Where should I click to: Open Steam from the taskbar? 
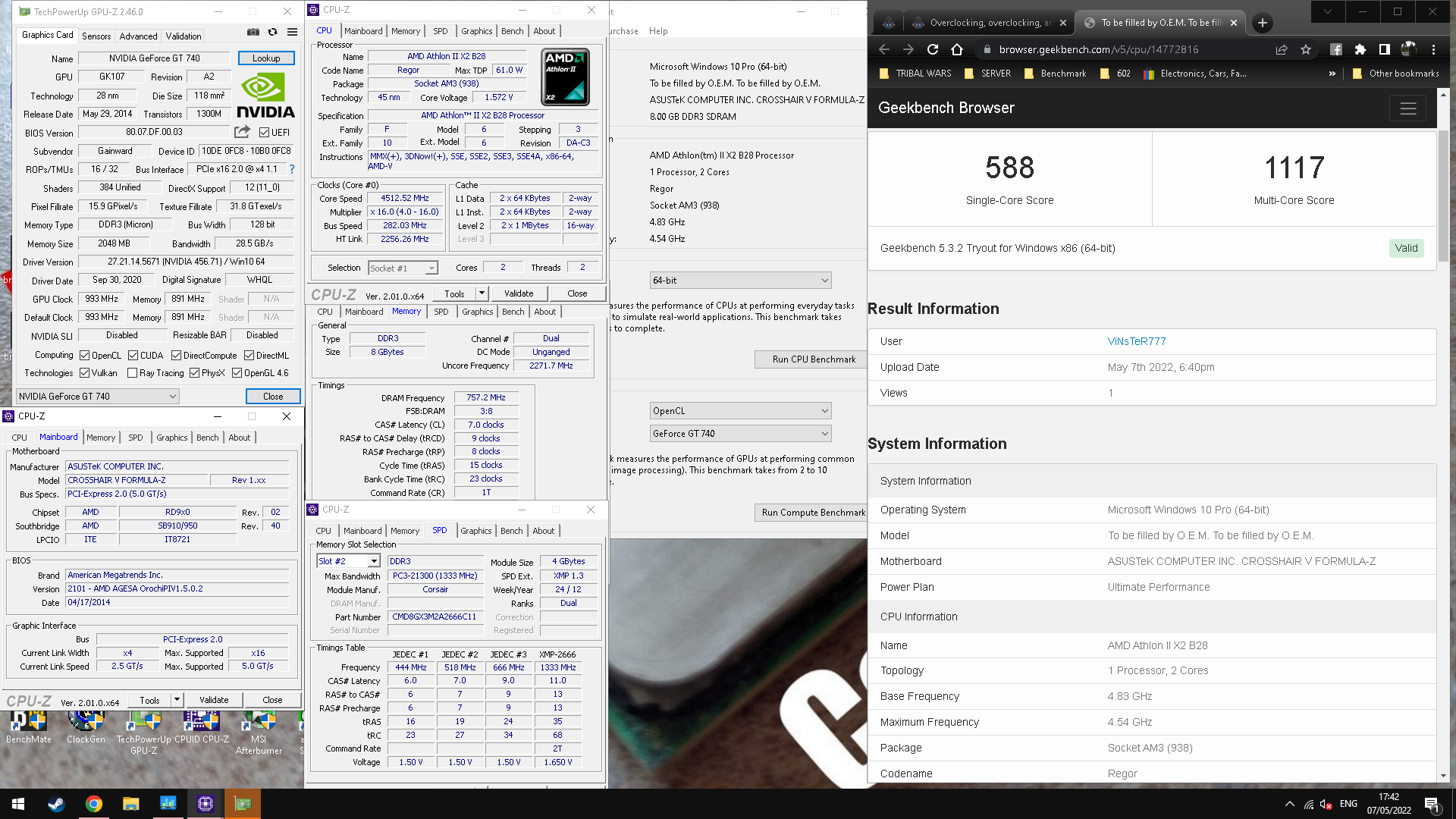click(56, 804)
